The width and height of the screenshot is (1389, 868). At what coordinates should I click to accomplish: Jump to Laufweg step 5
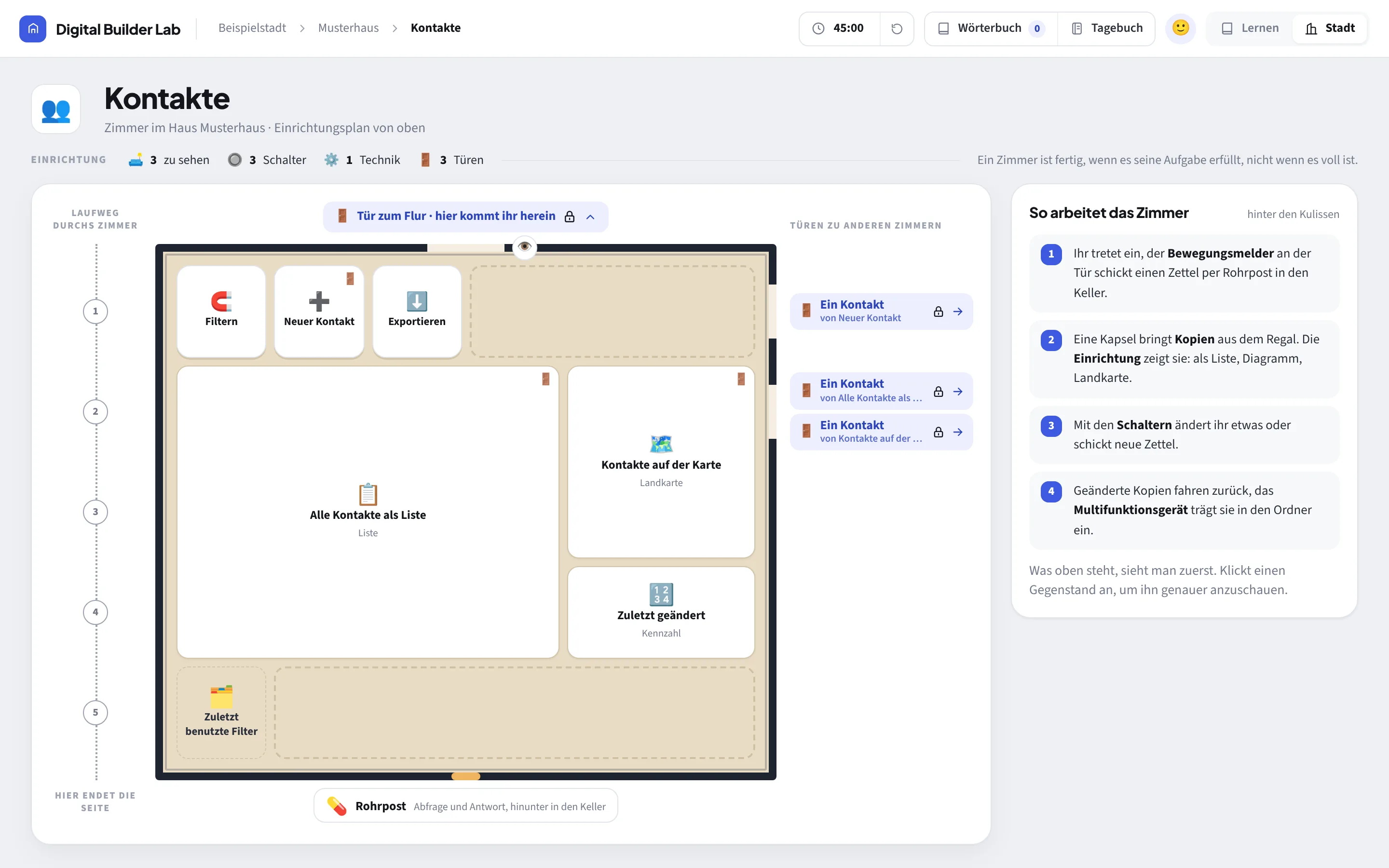pos(95,712)
